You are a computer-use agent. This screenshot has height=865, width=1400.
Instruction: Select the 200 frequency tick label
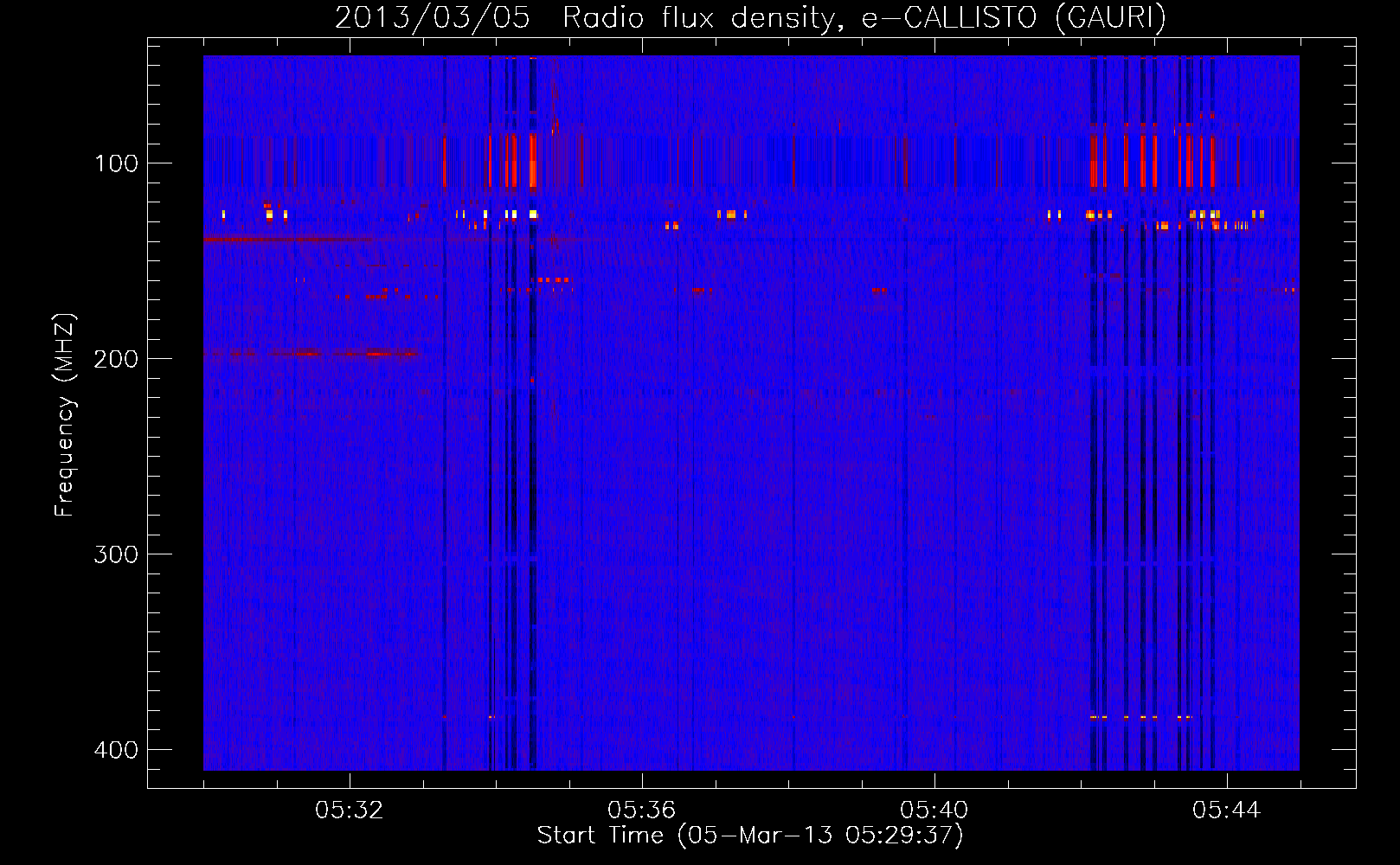tap(116, 359)
